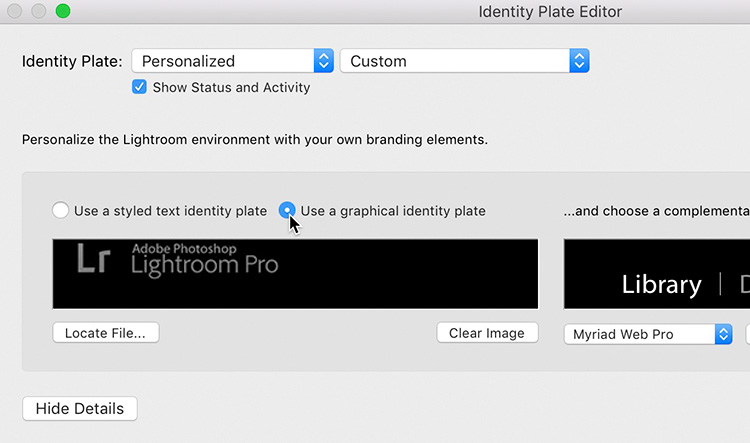The height and width of the screenshot is (443, 750).
Task: Click the Lr logo in the preview
Action: tap(94, 258)
